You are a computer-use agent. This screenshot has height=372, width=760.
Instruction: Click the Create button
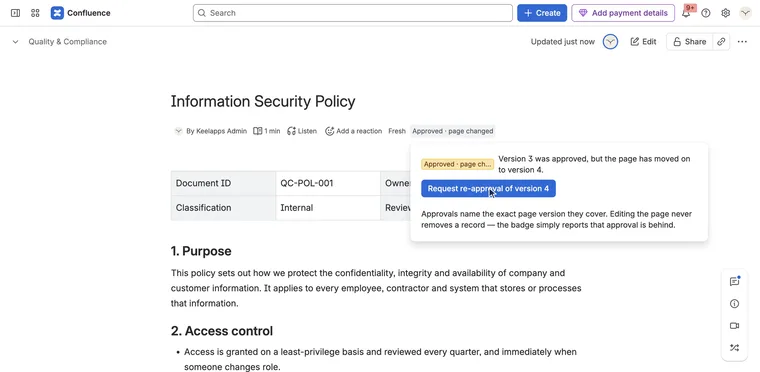coord(542,13)
